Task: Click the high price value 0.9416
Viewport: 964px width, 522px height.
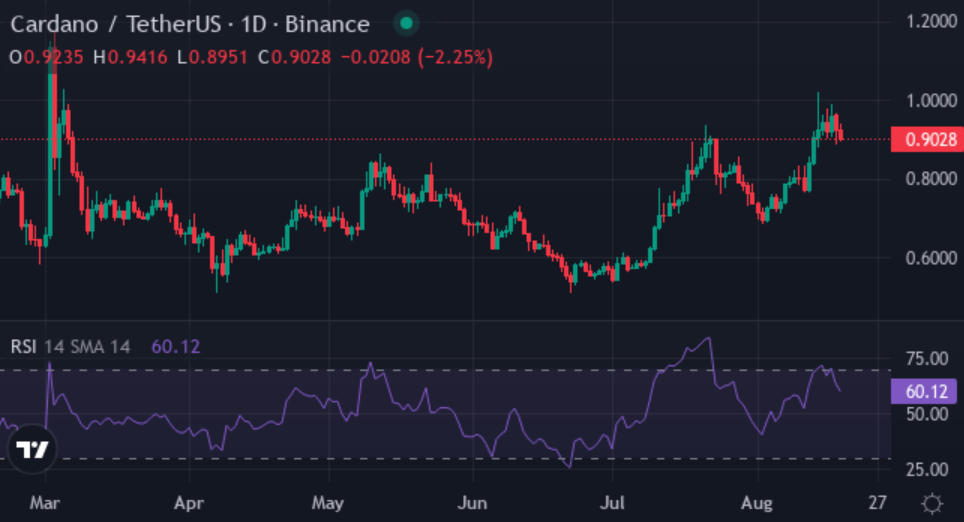Action: pyautogui.click(x=137, y=58)
